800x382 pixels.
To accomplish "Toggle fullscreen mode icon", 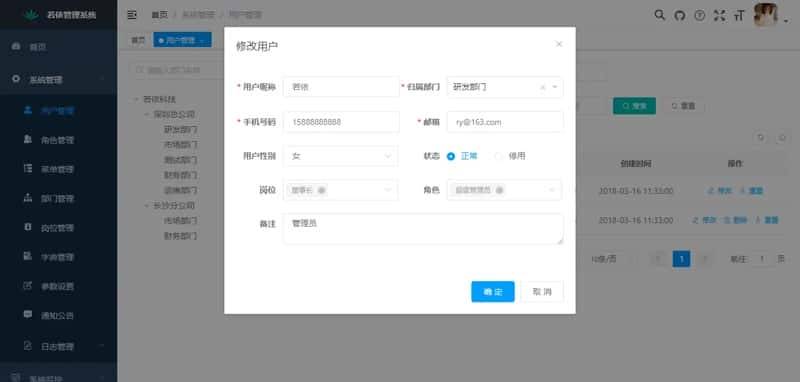I will pos(719,15).
